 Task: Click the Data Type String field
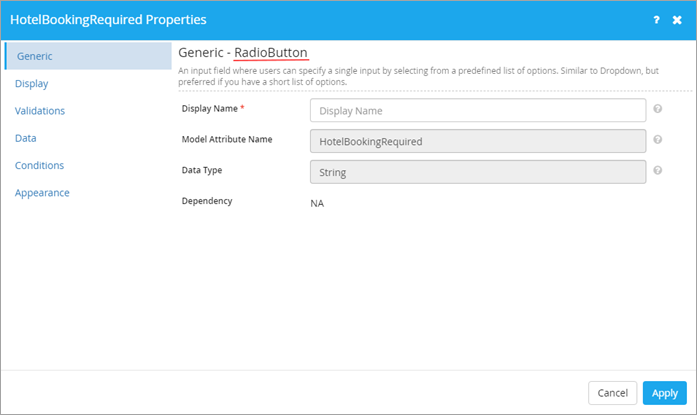478,172
